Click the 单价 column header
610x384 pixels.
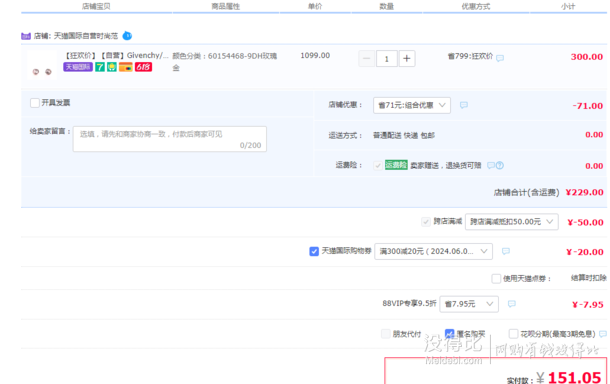315,6
